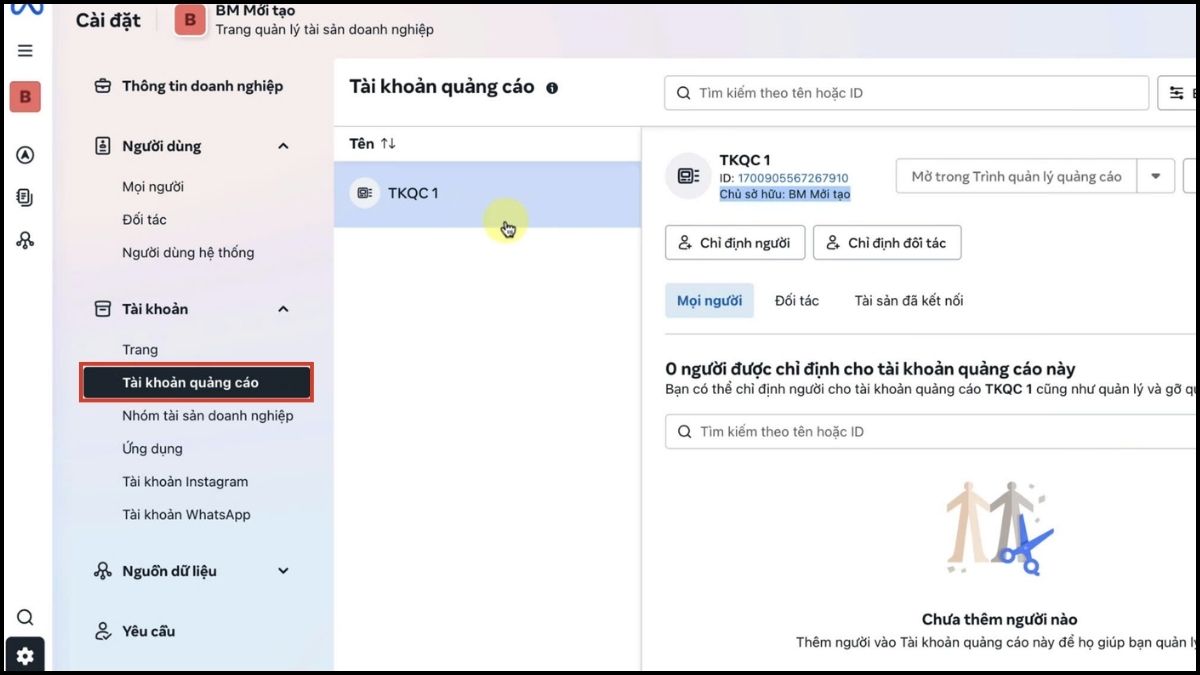
Task: Click Chưa thêm người nào text
Action: (x=999, y=620)
